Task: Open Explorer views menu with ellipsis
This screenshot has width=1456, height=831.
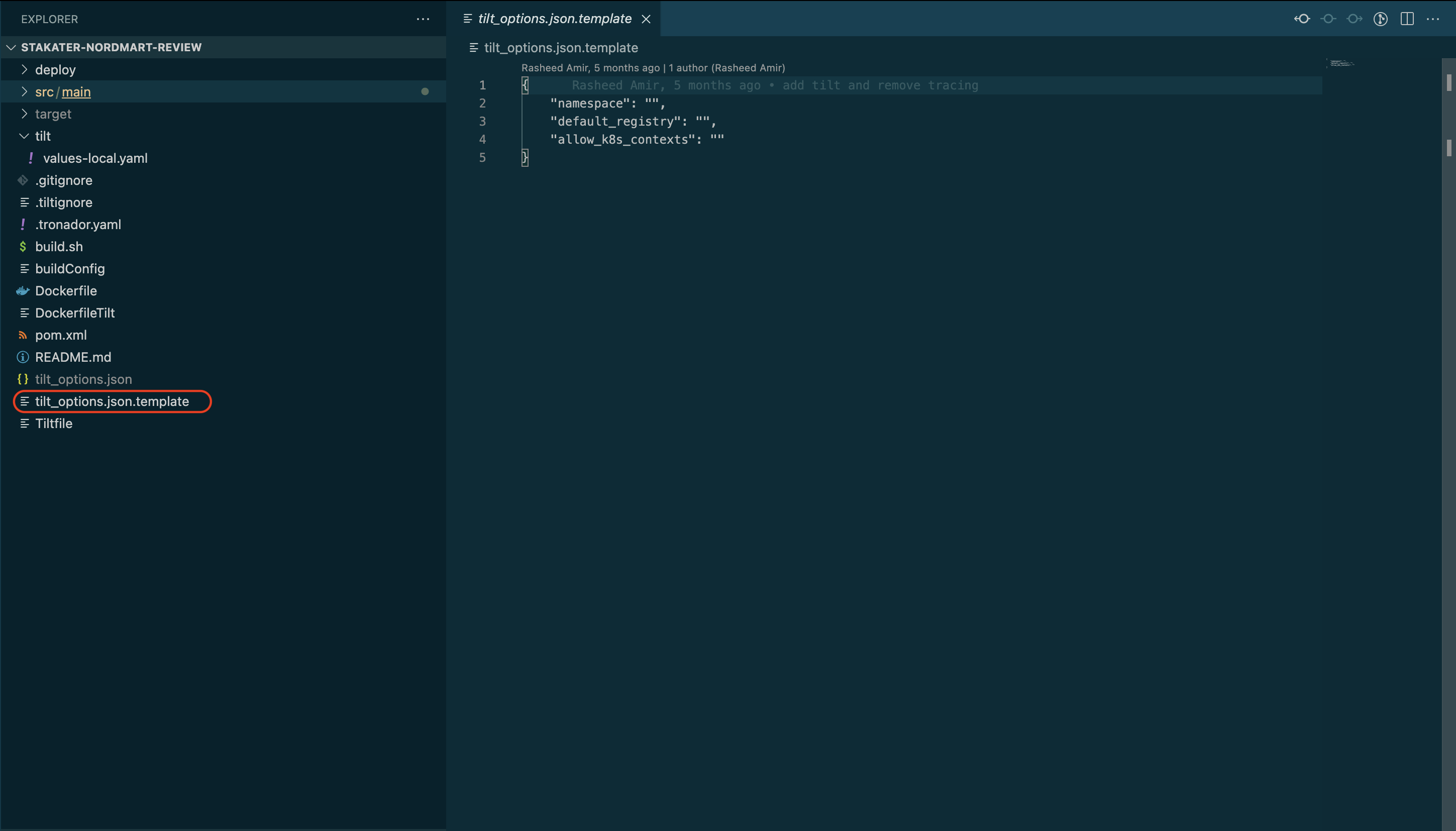Action: [423, 19]
